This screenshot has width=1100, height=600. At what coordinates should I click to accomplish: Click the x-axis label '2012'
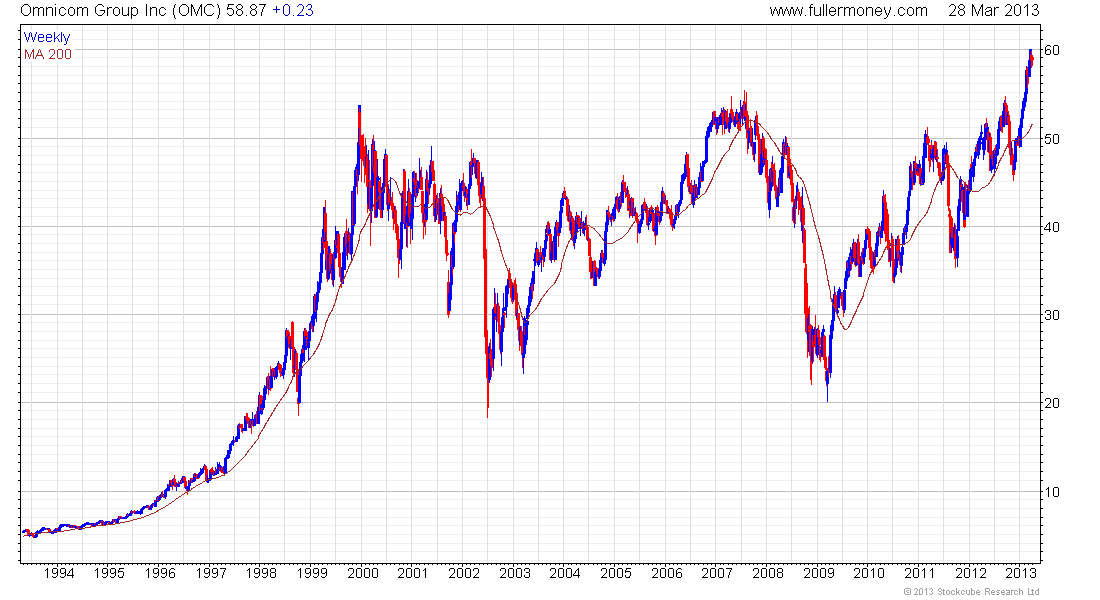971,573
